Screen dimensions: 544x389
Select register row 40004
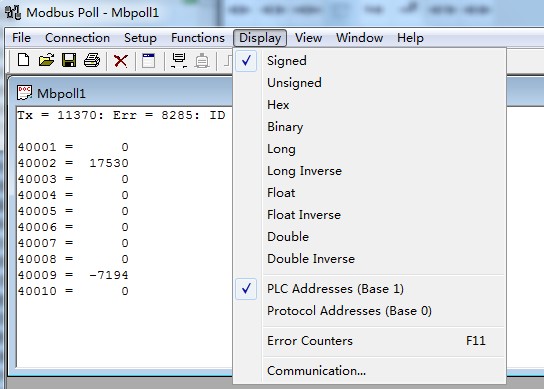[73, 195]
